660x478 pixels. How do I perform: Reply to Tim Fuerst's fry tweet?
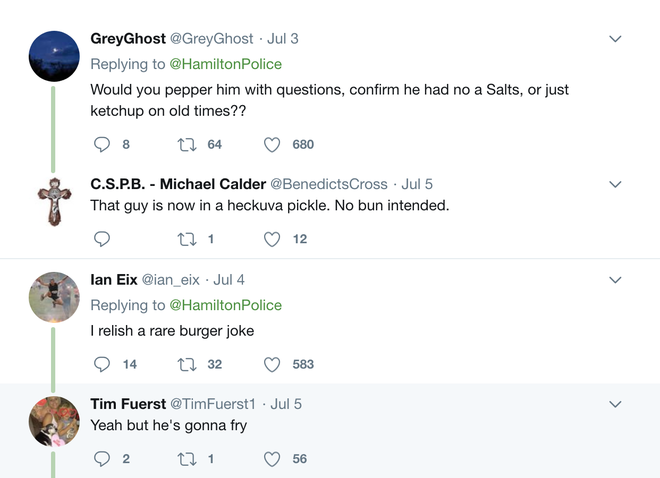pos(101,459)
